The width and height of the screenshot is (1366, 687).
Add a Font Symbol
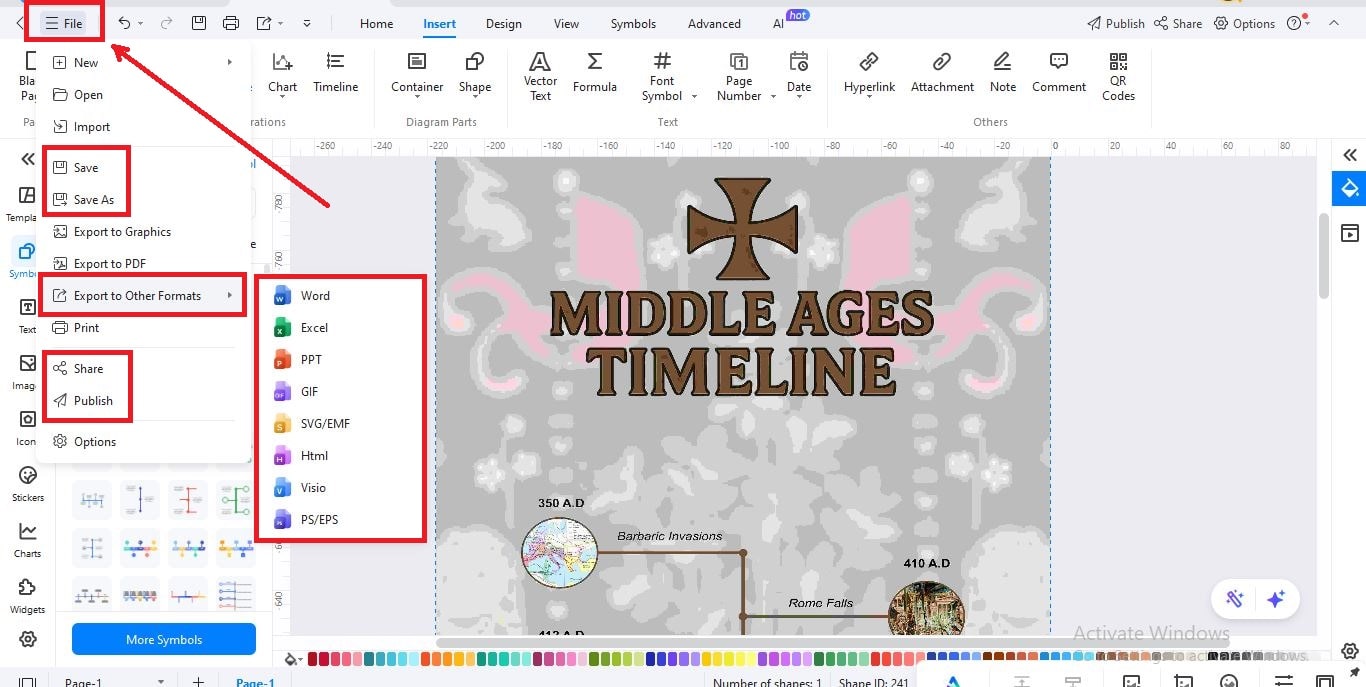(x=662, y=75)
